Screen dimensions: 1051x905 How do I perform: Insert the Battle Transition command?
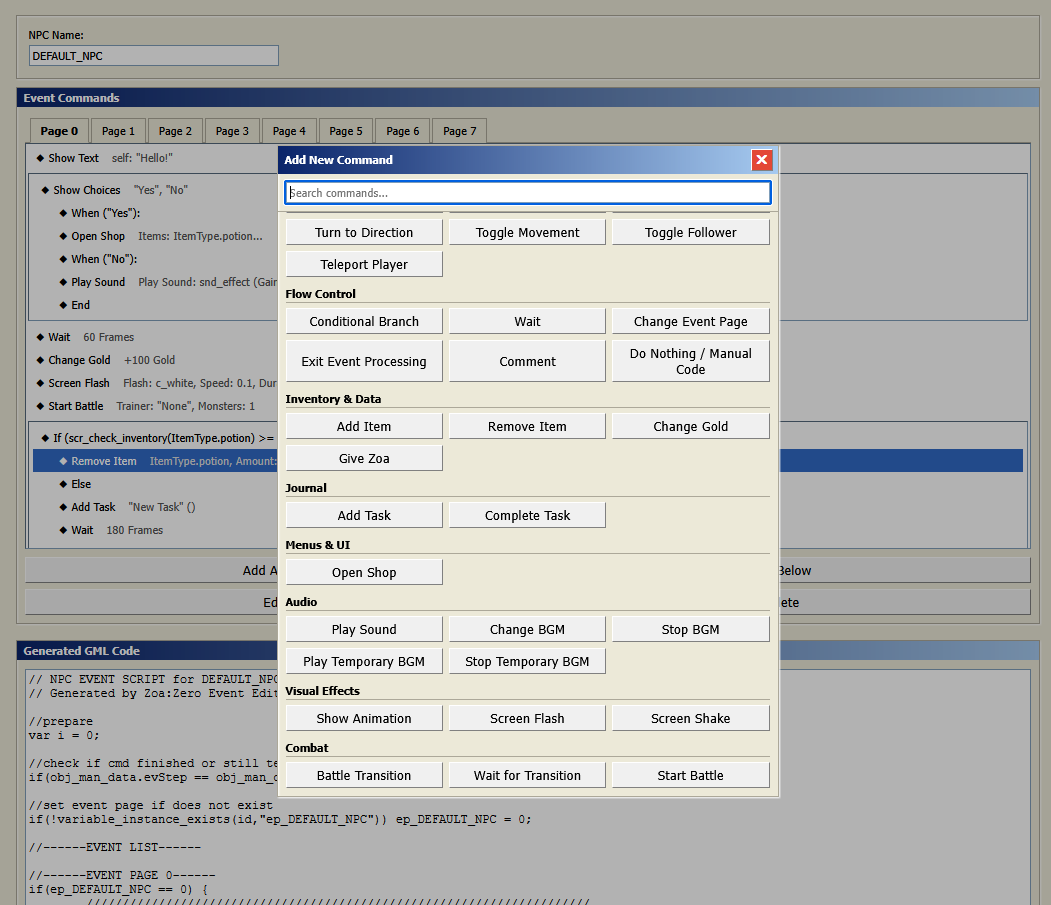pyautogui.click(x=364, y=775)
